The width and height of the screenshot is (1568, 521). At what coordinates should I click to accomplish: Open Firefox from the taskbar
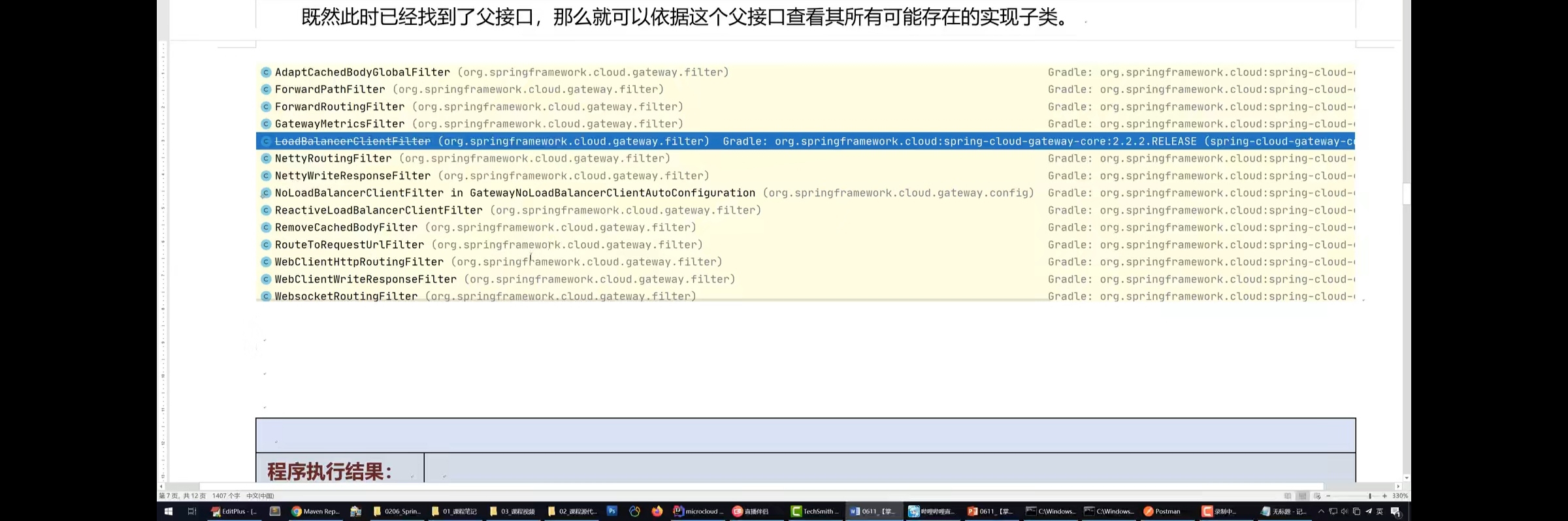click(x=657, y=511)
